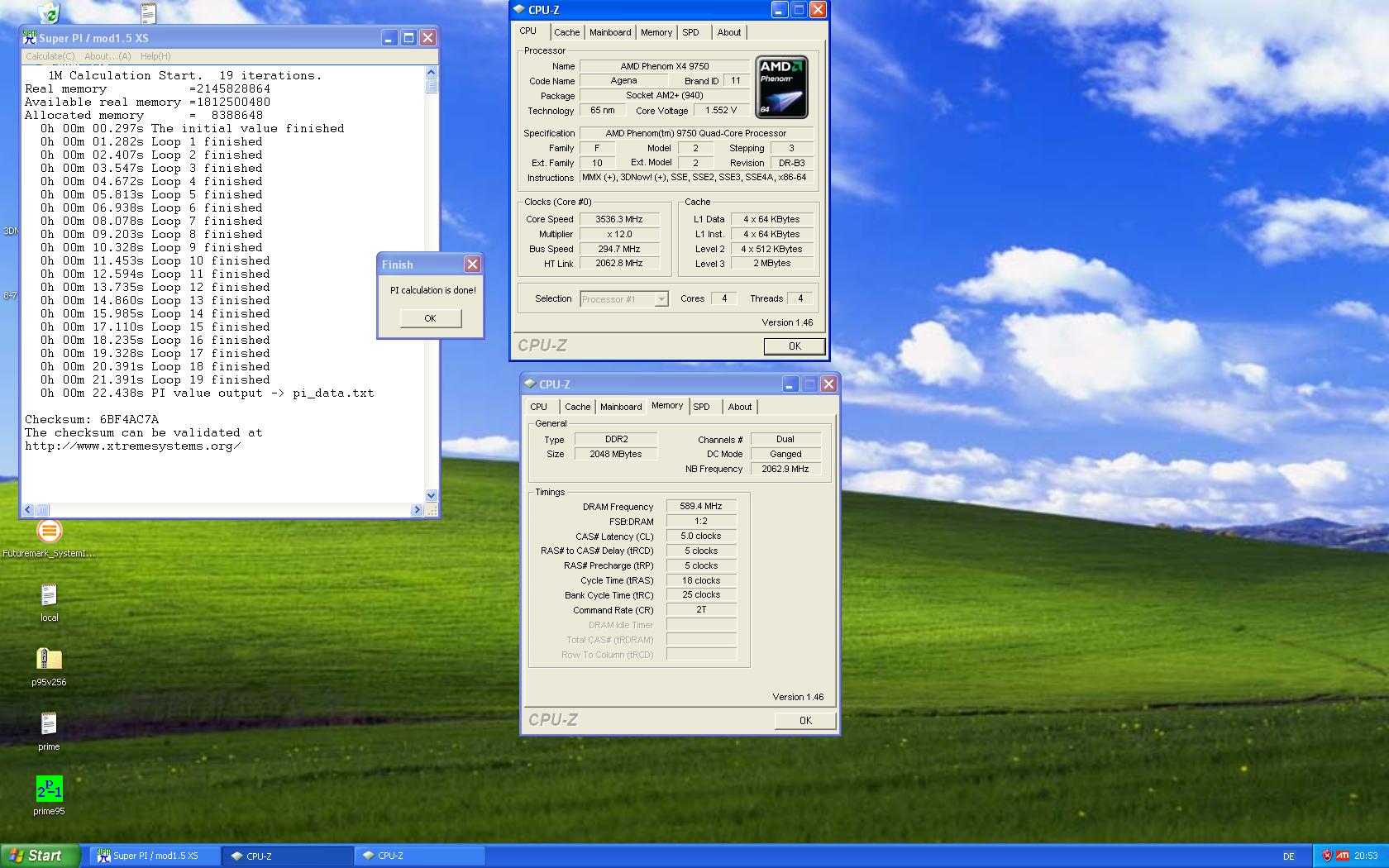Activate the second CPU-Z taskbar button

(x=418, y=856)
